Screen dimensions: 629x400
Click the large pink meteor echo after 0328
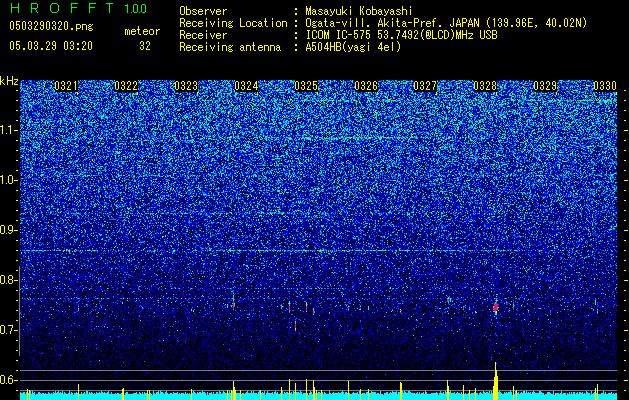point(496,307)
